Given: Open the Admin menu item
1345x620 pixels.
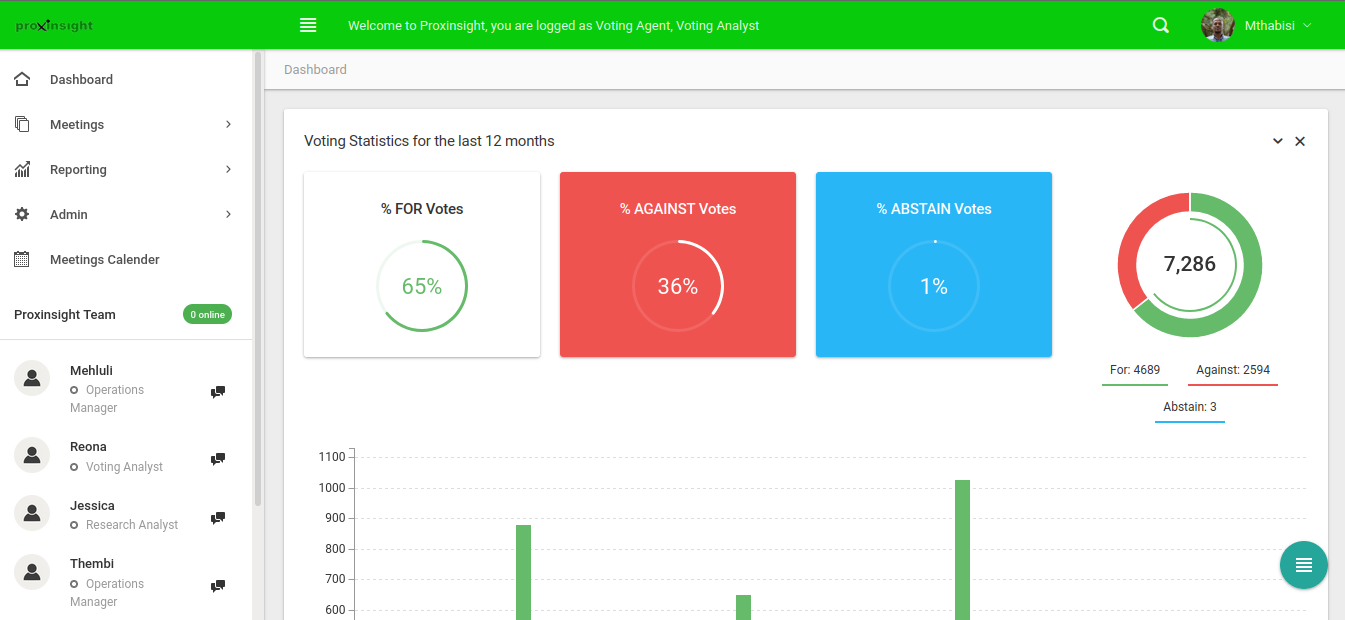Looking at the screenshot, I should click(x=126, y=214).
